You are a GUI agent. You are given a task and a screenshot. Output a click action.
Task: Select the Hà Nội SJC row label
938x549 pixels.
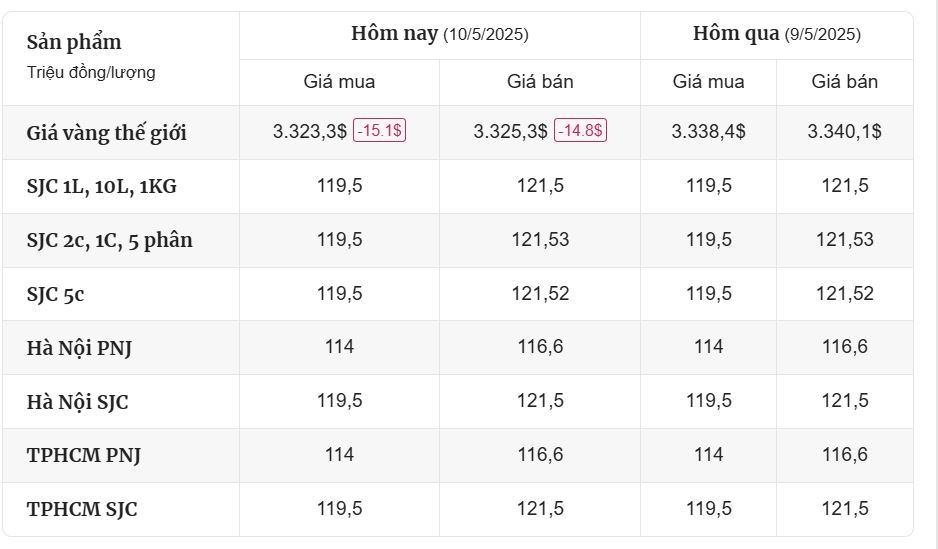click(x=77, y=402)
